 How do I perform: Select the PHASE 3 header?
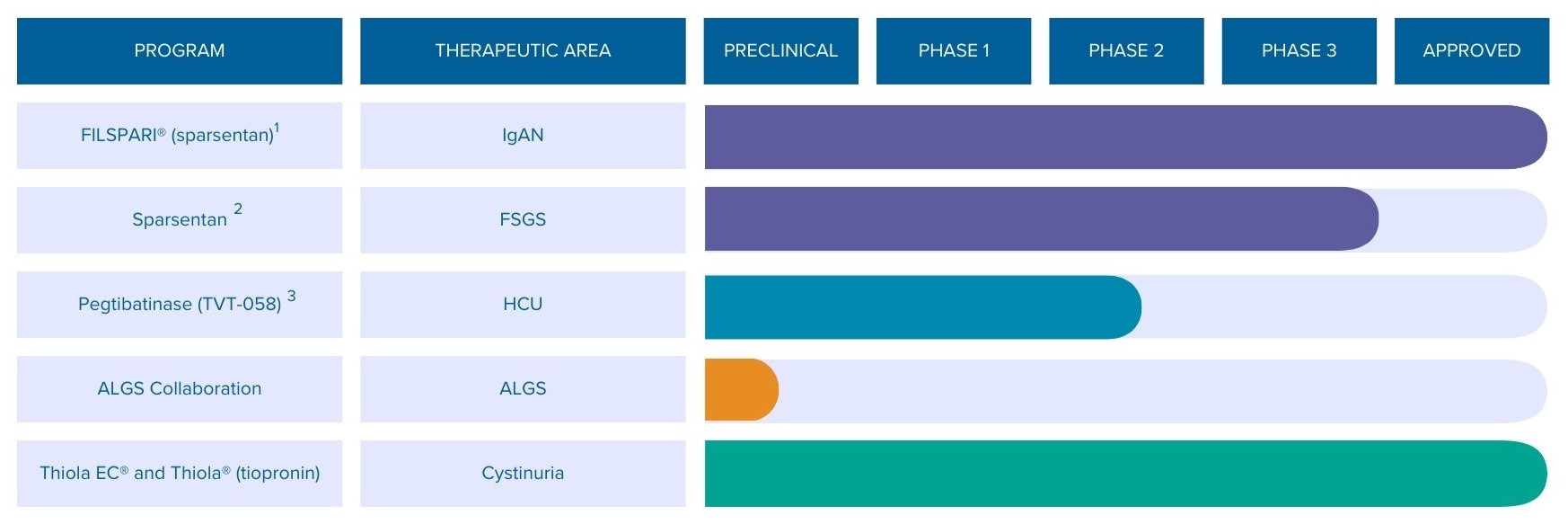tap(1299, 51)
